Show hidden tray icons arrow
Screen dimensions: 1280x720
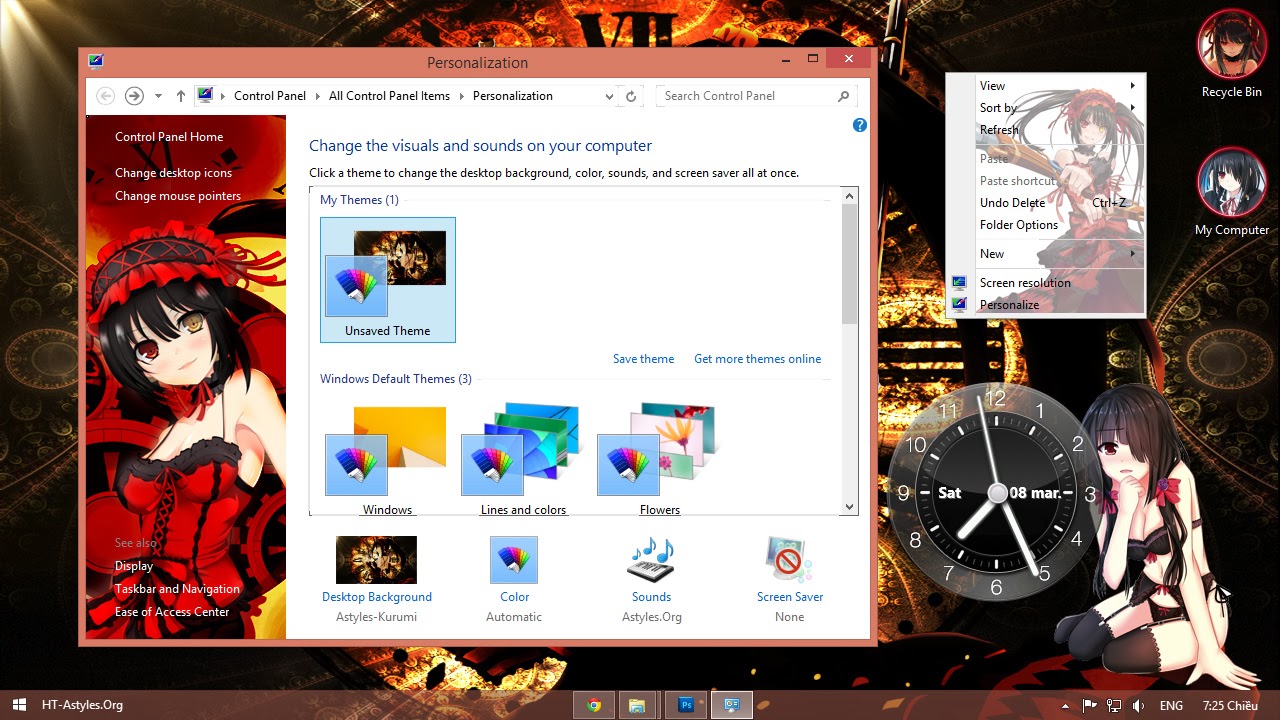click(1066, 706)
